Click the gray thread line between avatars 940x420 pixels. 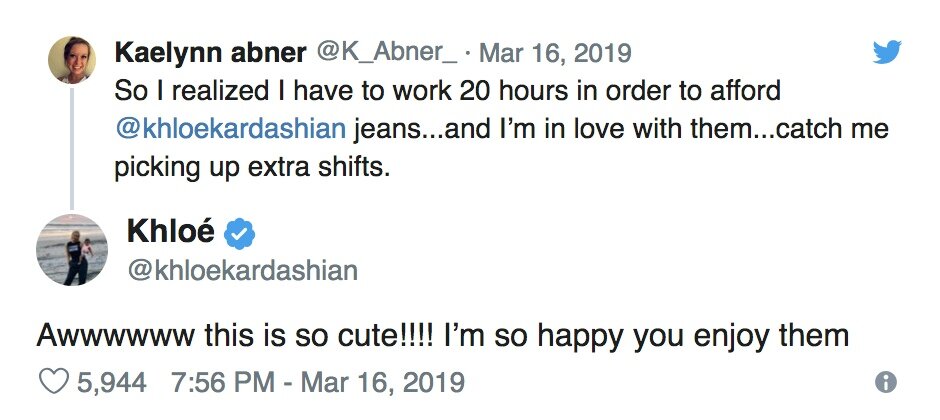[x=71, y=150]
